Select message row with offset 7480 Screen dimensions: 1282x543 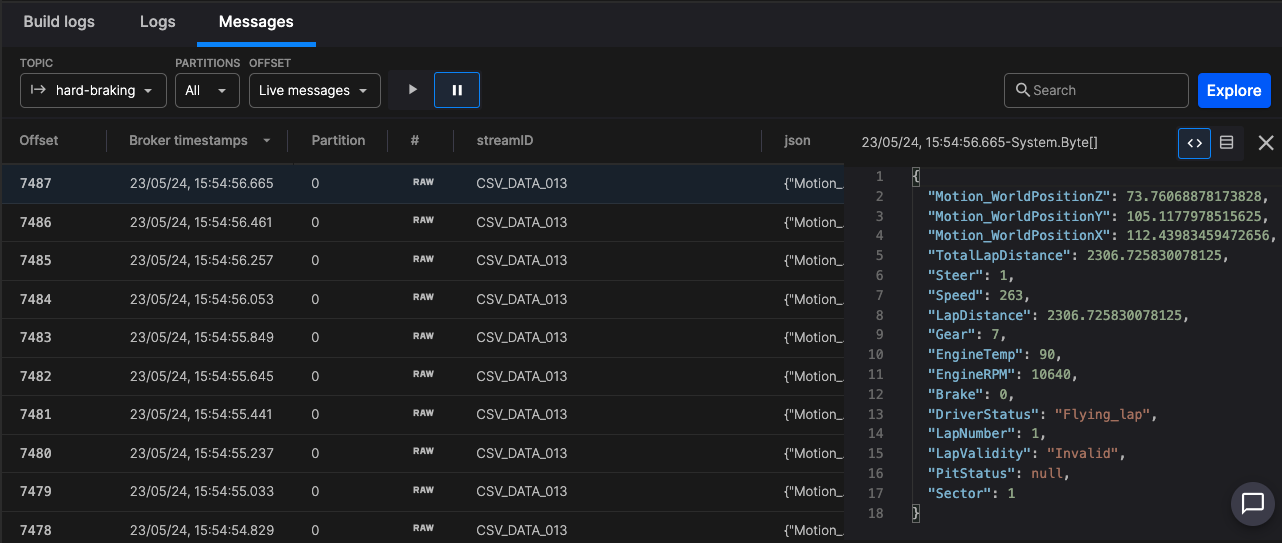(x=400, y=453)
